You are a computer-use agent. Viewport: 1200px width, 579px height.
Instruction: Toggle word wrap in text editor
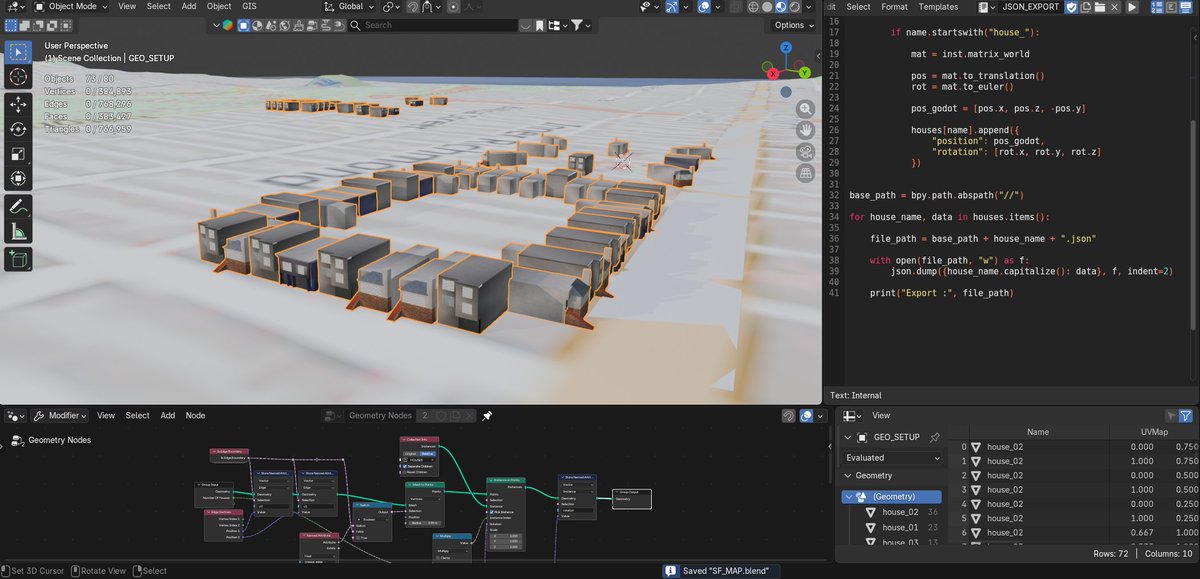(1171, 7)
